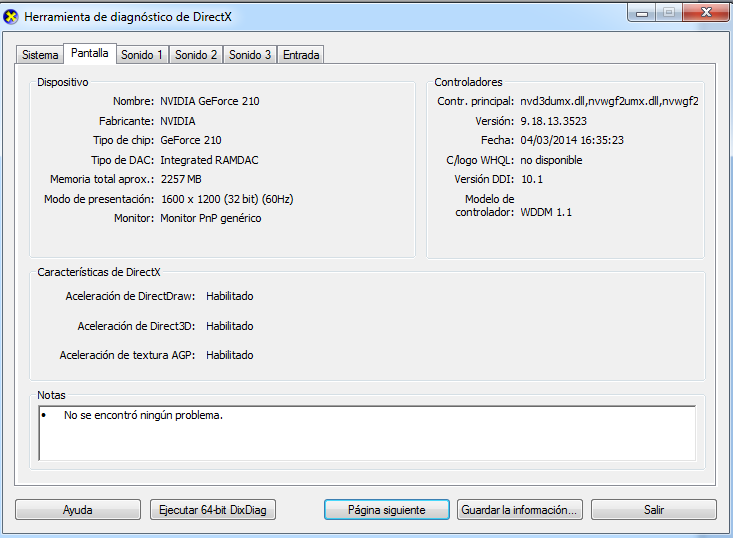Screen dimensions: 733x538
Task: Click the Dispositivo group label
Action: [63, 82]
